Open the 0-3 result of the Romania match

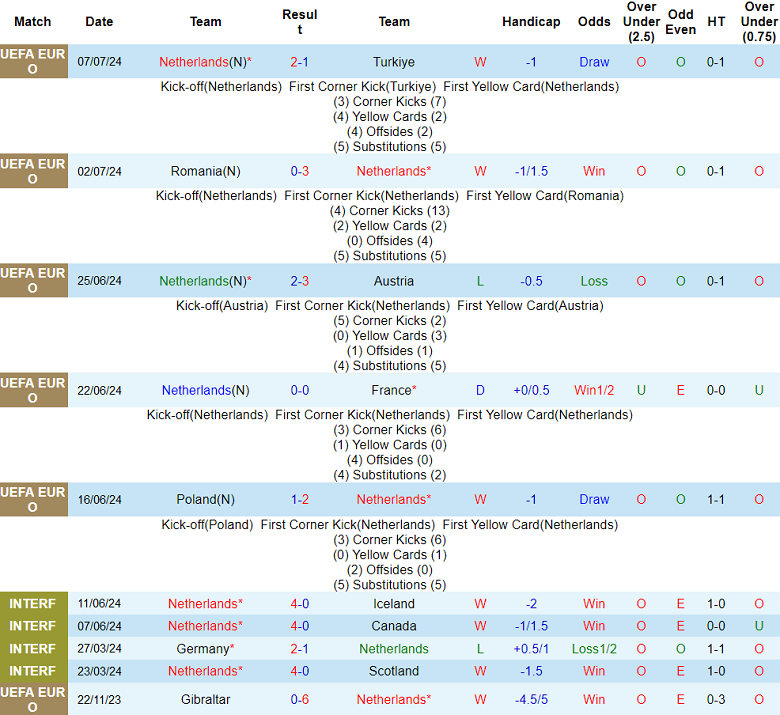[299, 171]
